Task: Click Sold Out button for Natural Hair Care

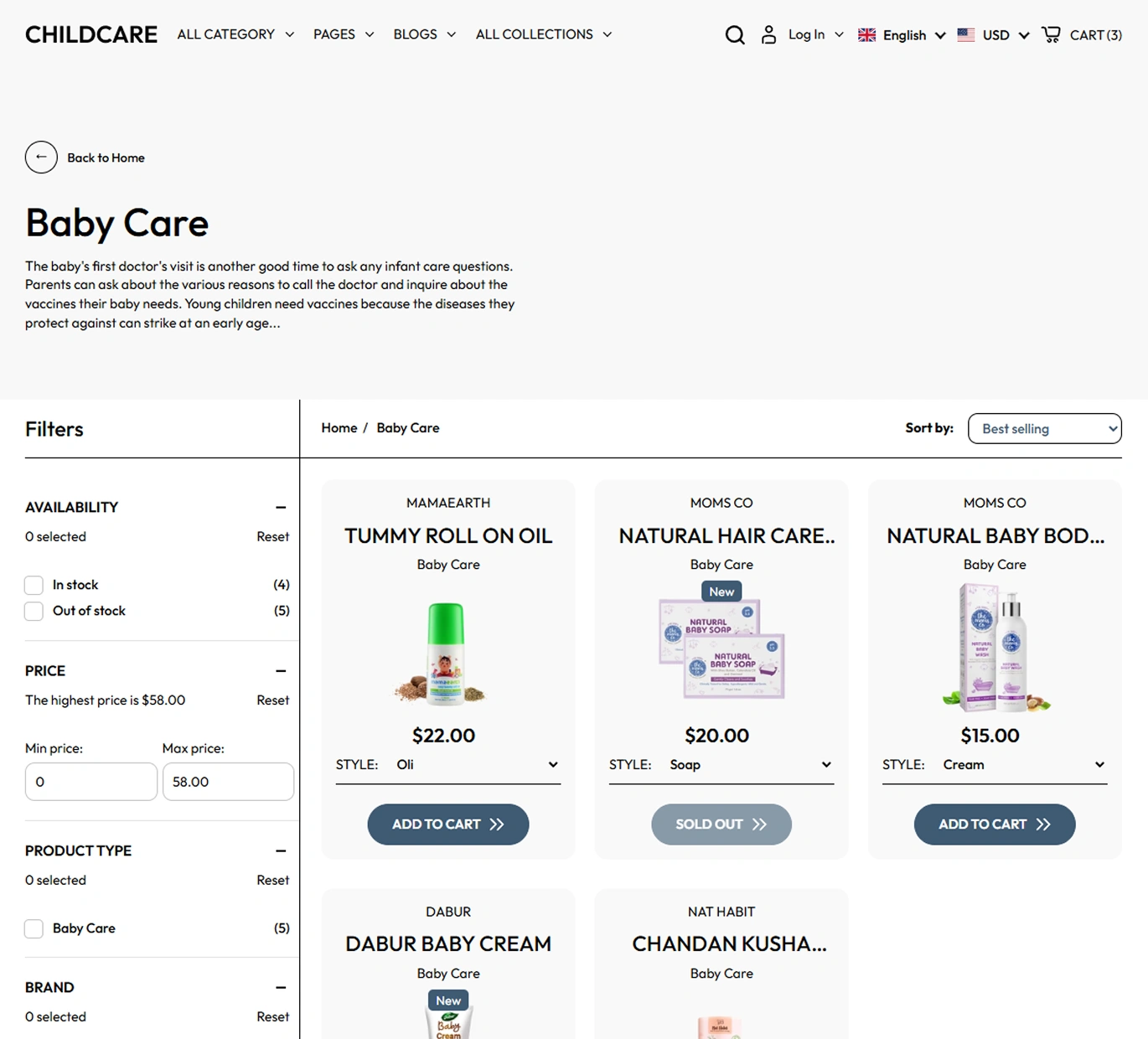Action: [x=721, y=824]
